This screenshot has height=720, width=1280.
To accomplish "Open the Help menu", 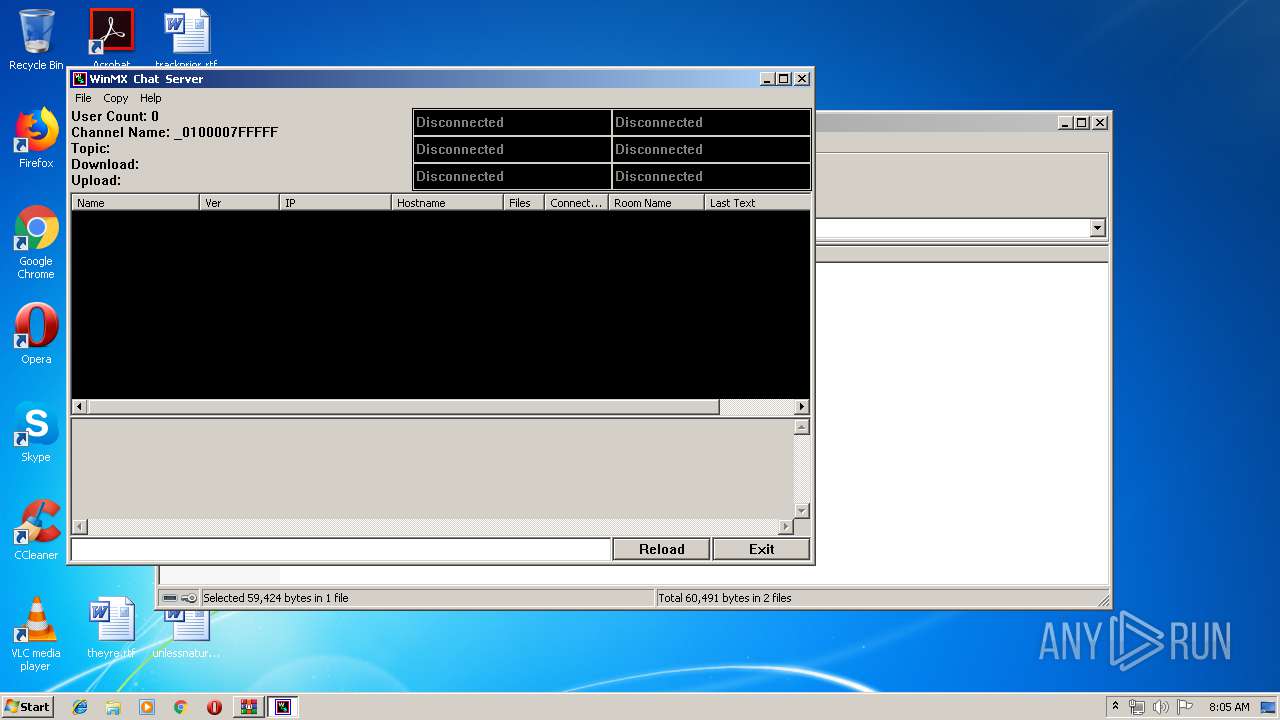I will 151,98.
